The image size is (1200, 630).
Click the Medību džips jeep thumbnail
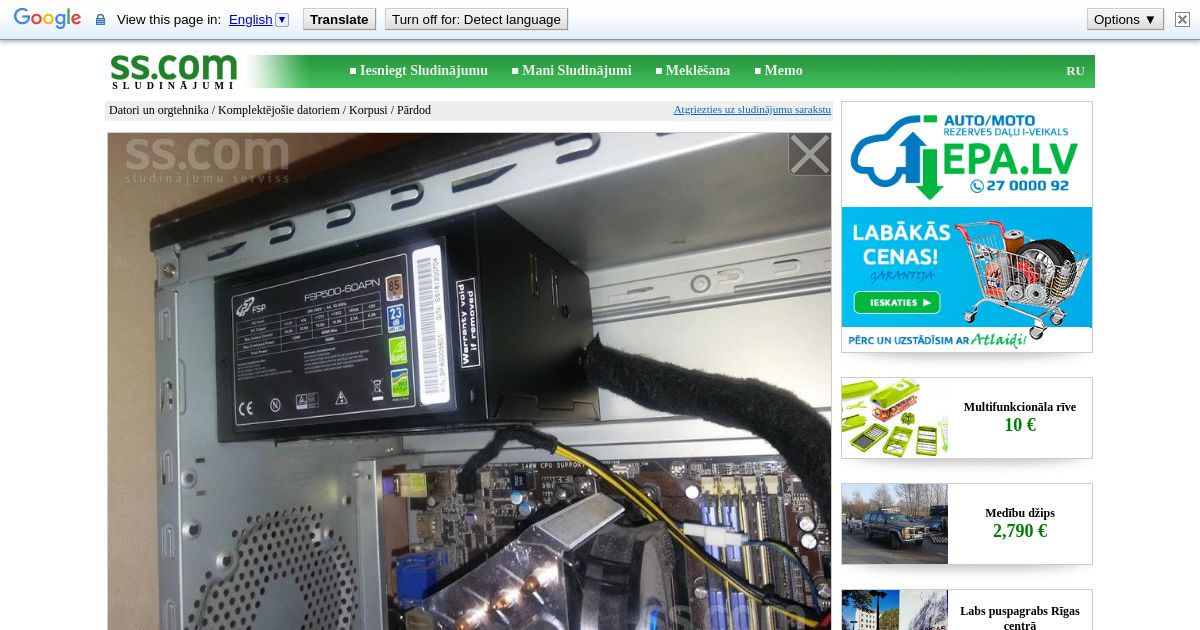[x=895, y=524]
